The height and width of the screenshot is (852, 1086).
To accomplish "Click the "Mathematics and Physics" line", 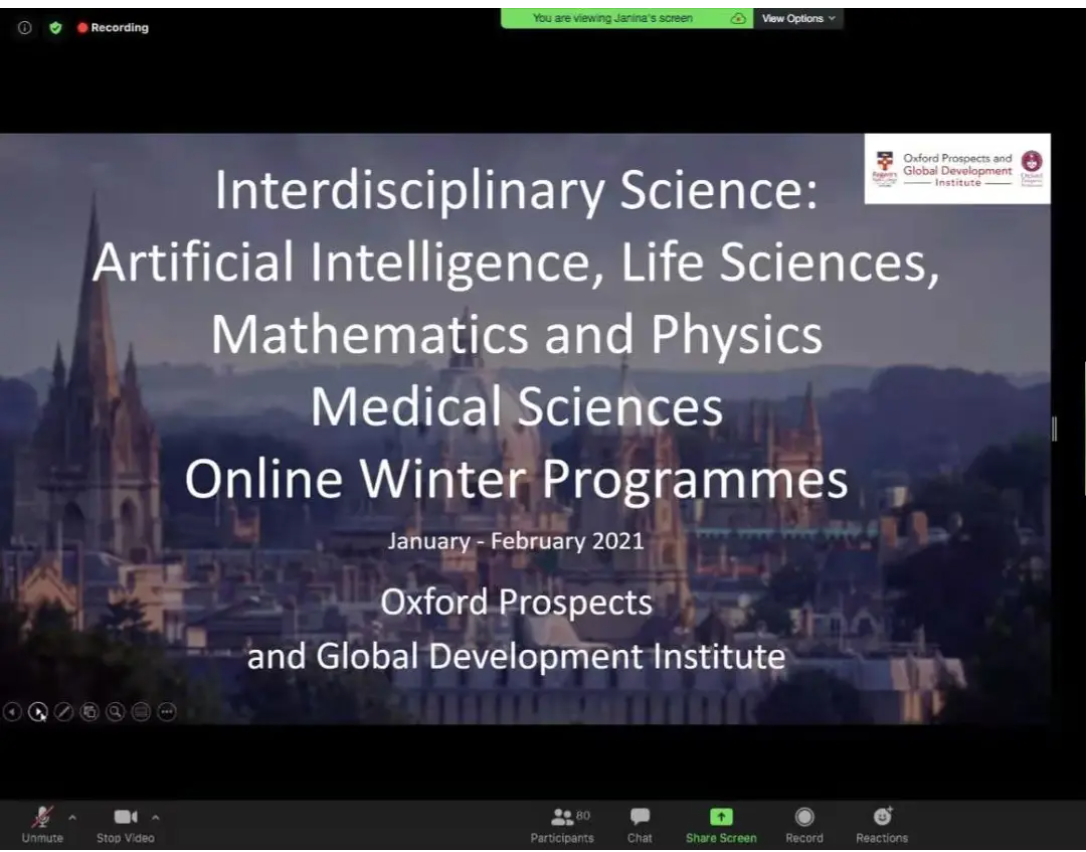I will 517,334.
